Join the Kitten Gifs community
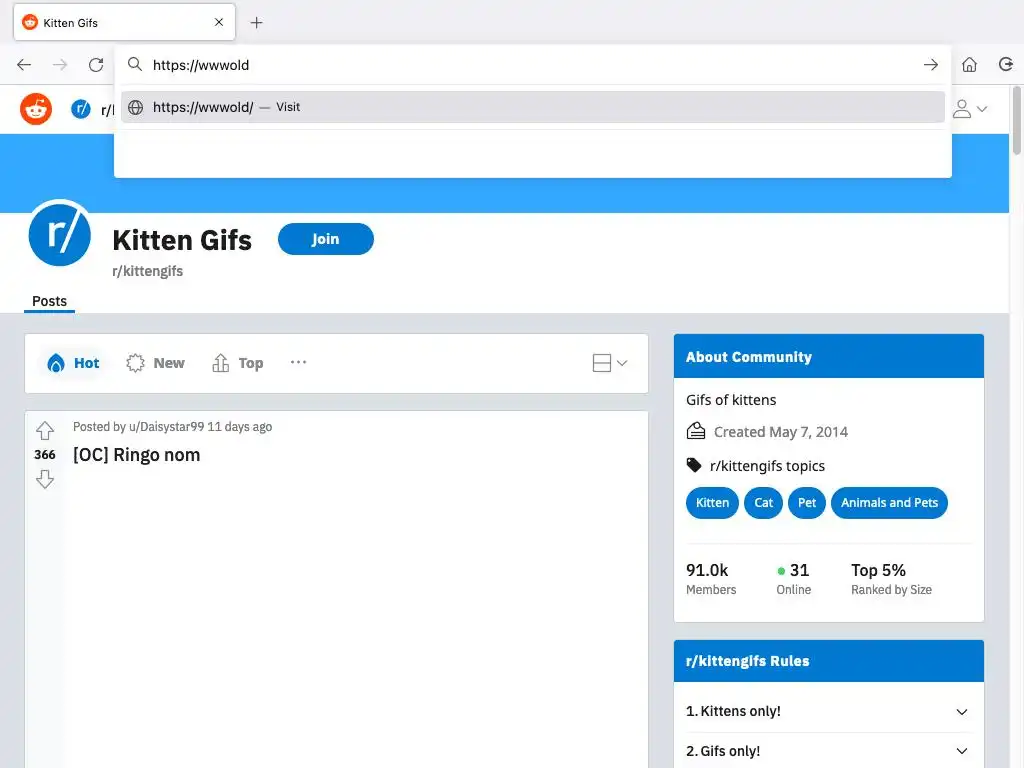Viewport: 1024px width, 768px height. pos(326,239)
